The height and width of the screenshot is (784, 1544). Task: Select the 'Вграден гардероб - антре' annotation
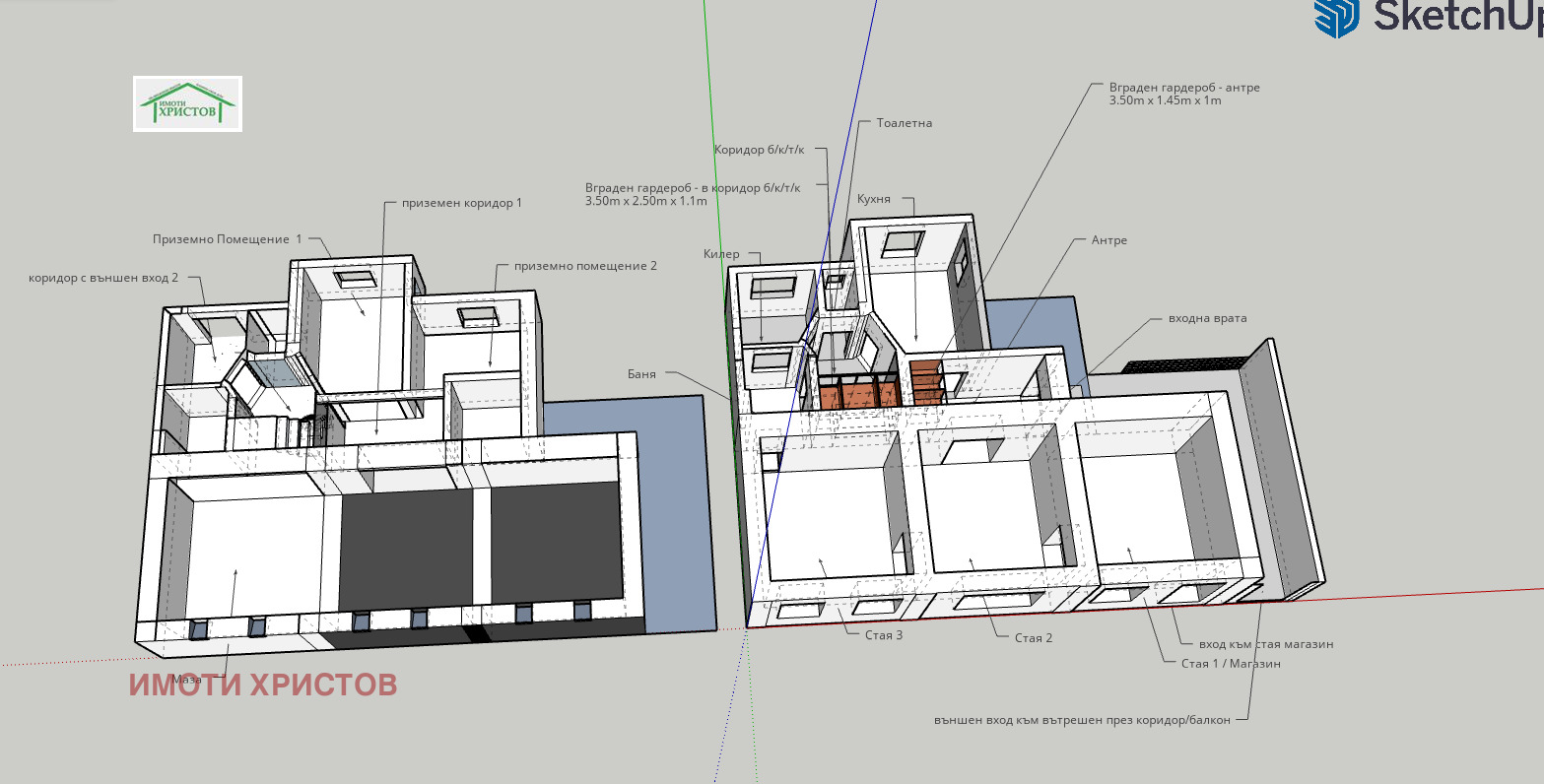(1184, 88)
